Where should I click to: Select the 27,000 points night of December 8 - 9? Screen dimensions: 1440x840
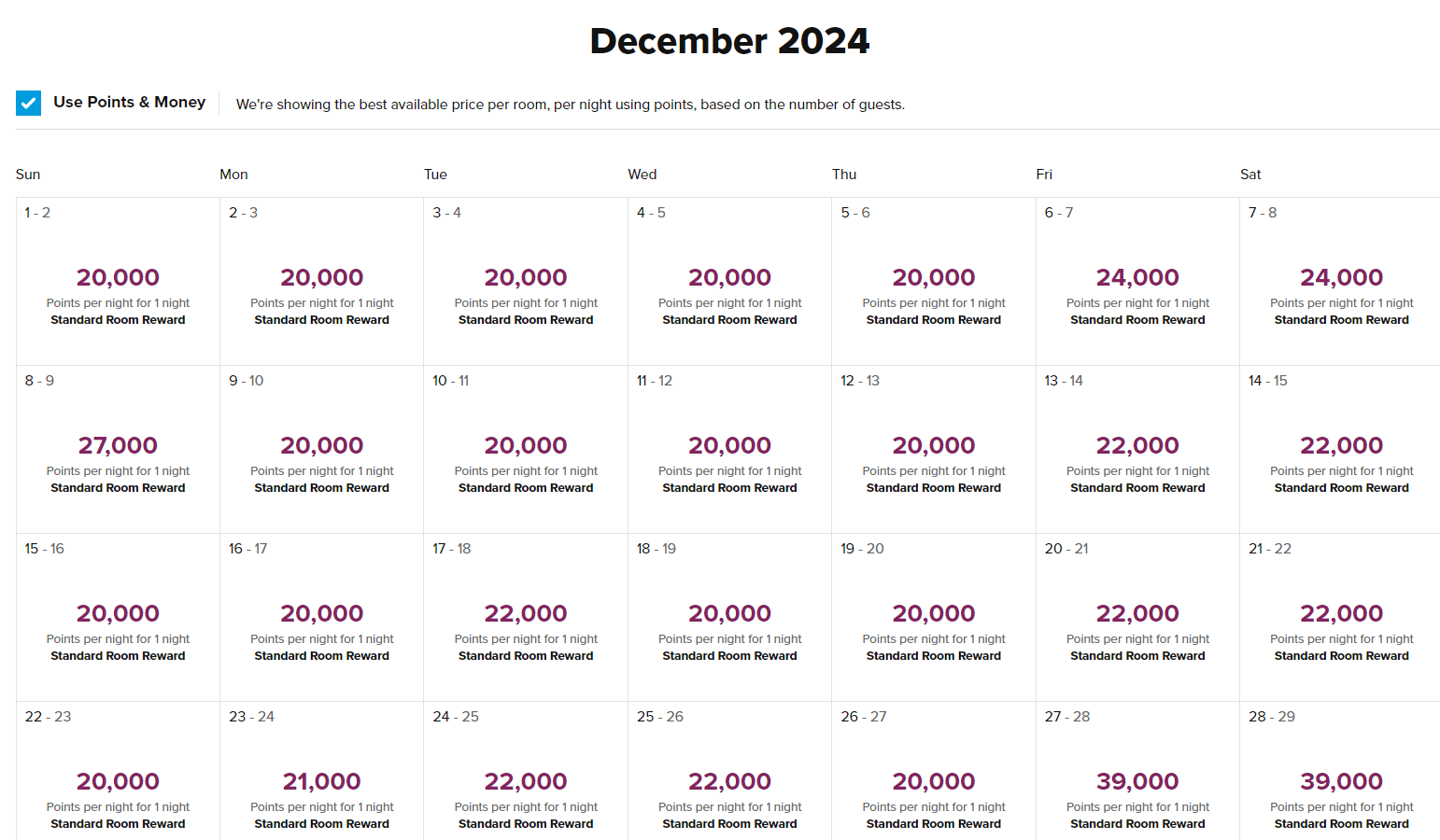(x=118, y=449)
